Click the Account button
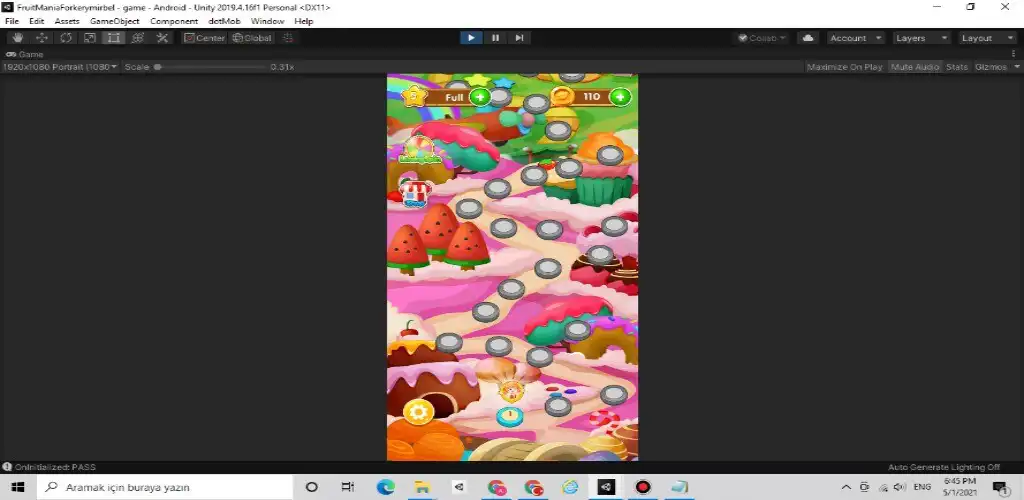 pyautogui.click(x=856, y=38)
